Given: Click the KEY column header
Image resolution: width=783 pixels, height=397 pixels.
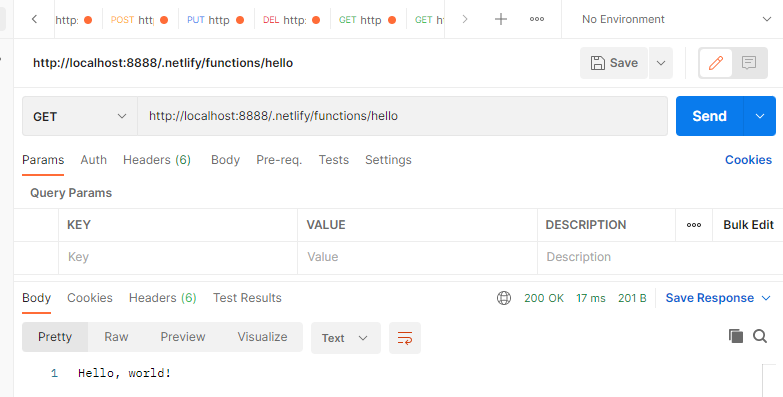Looking at the screenshot, I should coord(79,225).
